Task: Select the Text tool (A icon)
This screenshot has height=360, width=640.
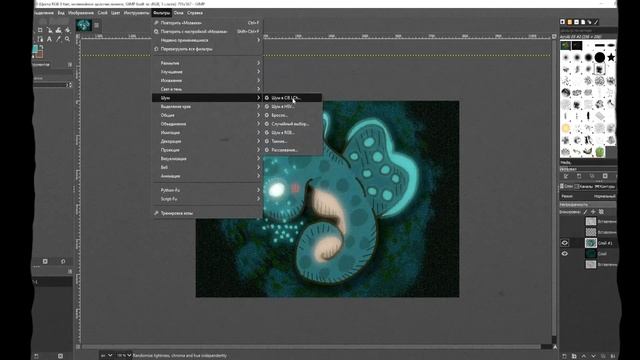Action: coord(49,39)
